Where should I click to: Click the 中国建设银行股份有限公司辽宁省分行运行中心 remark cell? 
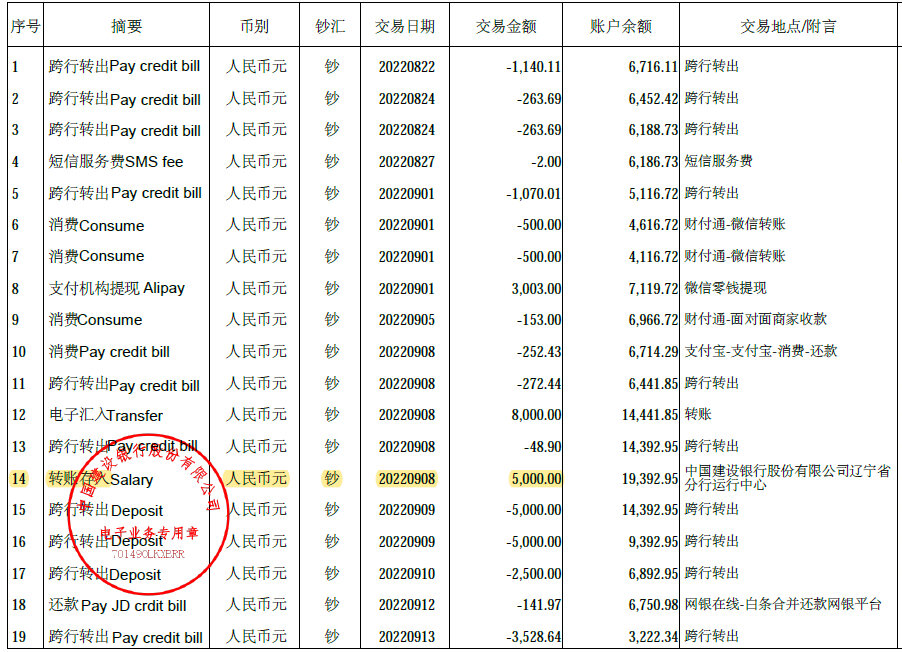[x=787, y=478]
